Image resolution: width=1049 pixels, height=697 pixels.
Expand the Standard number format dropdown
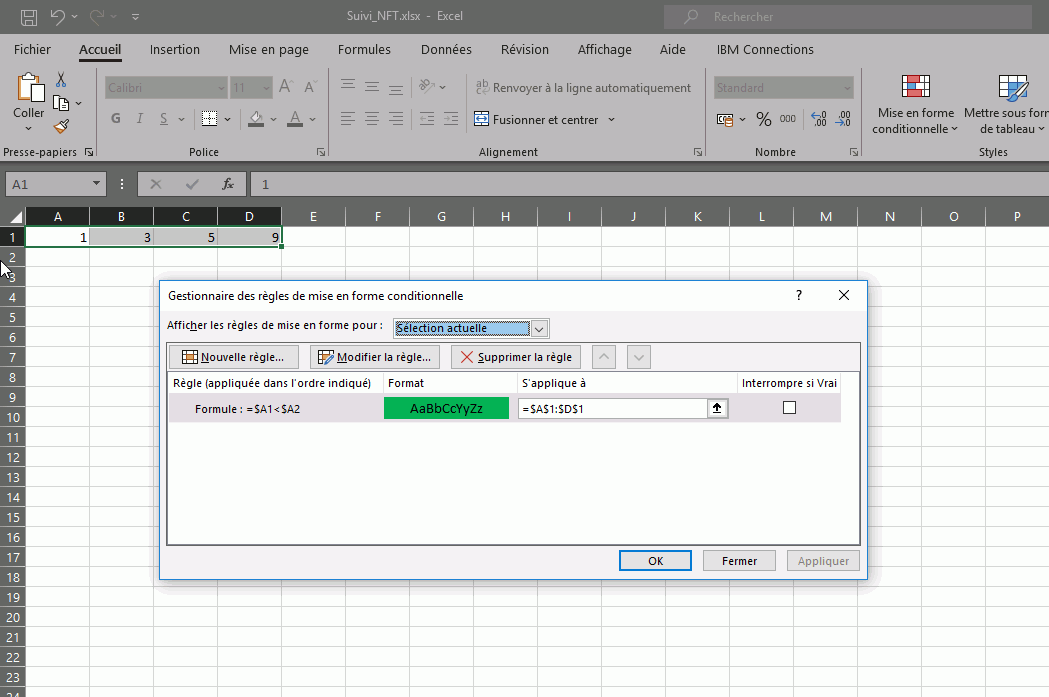846,88
